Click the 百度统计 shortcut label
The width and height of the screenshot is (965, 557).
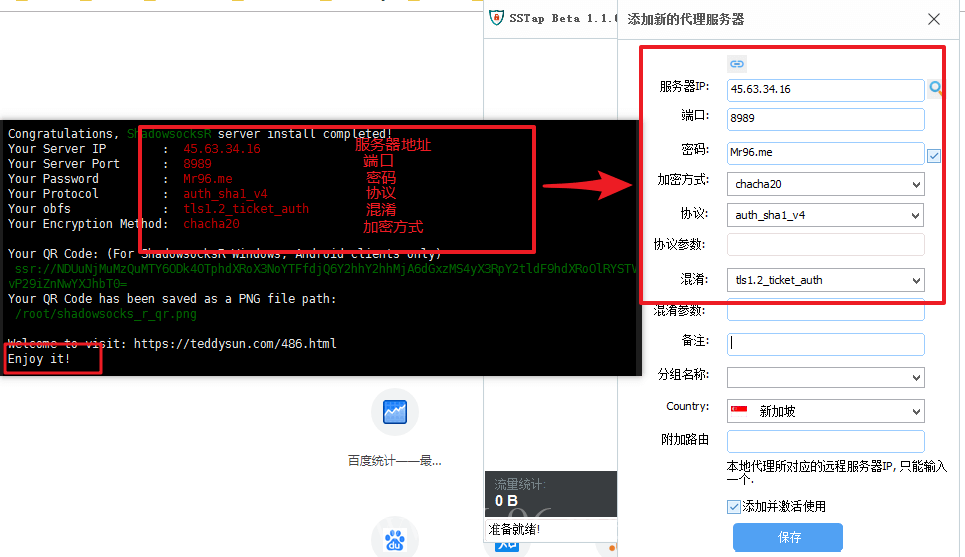pos(394,460)
